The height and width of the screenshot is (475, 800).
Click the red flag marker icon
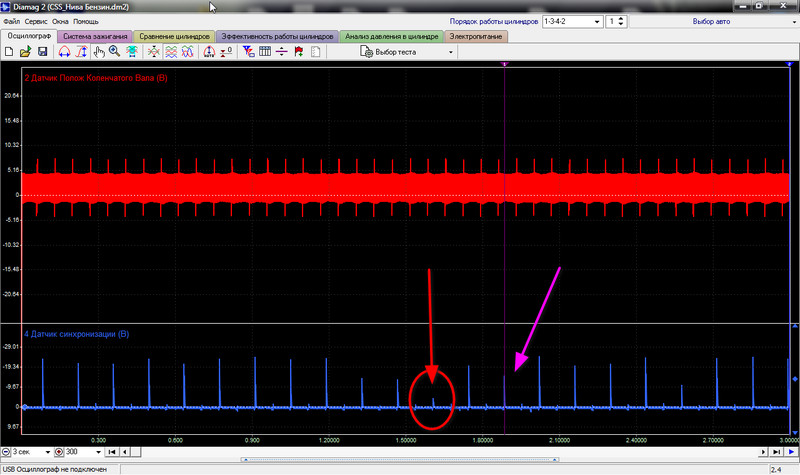click(299, 52)
